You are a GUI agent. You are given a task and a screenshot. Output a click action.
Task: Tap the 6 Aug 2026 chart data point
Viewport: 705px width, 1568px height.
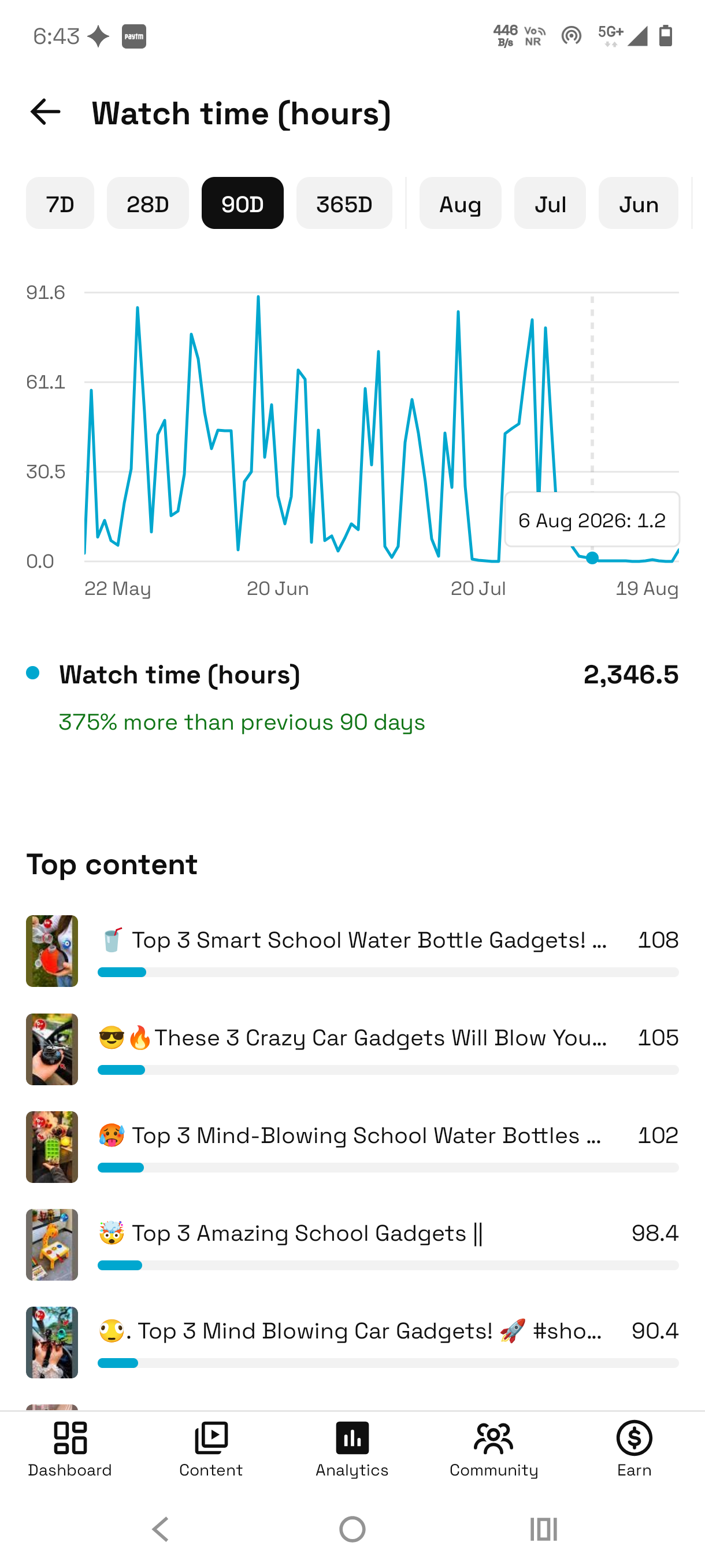click(592, 557)
